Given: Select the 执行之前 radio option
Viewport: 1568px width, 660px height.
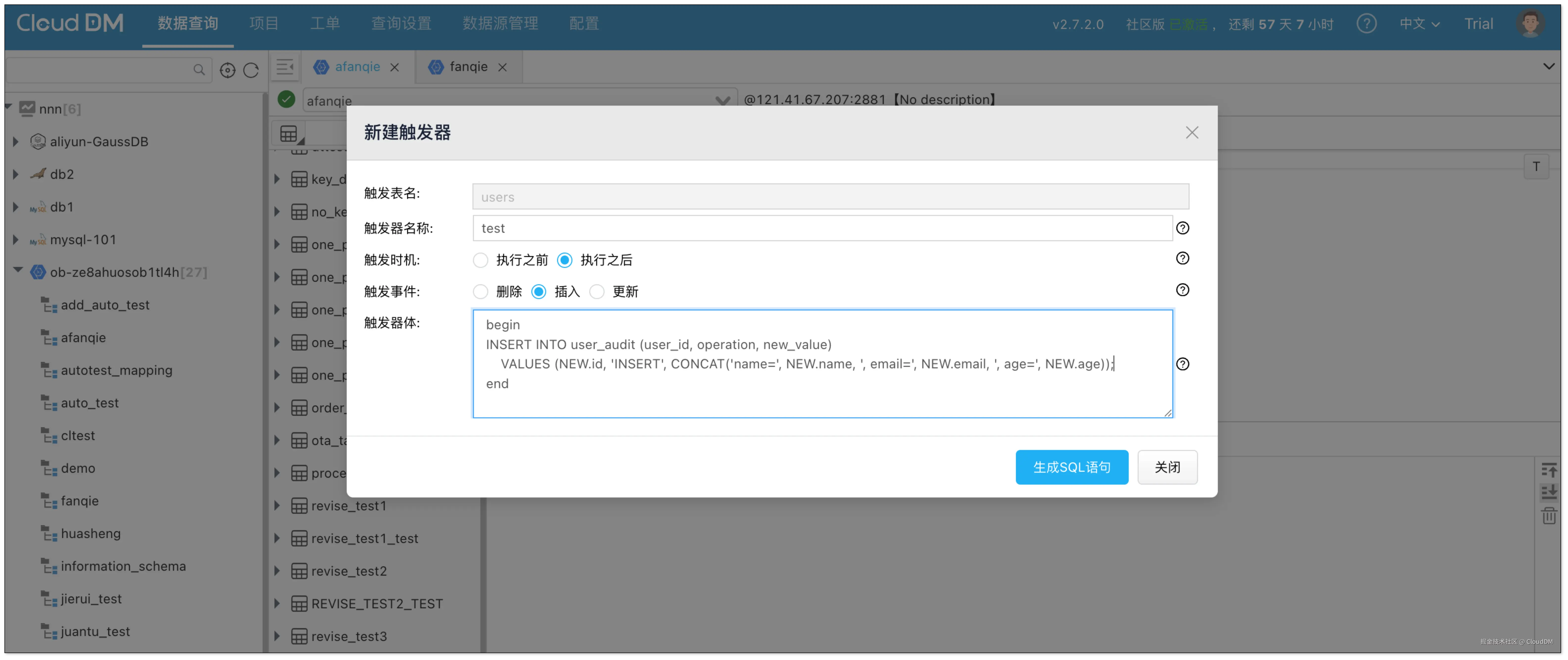Looking at the screenshot, I should (481, 260).
